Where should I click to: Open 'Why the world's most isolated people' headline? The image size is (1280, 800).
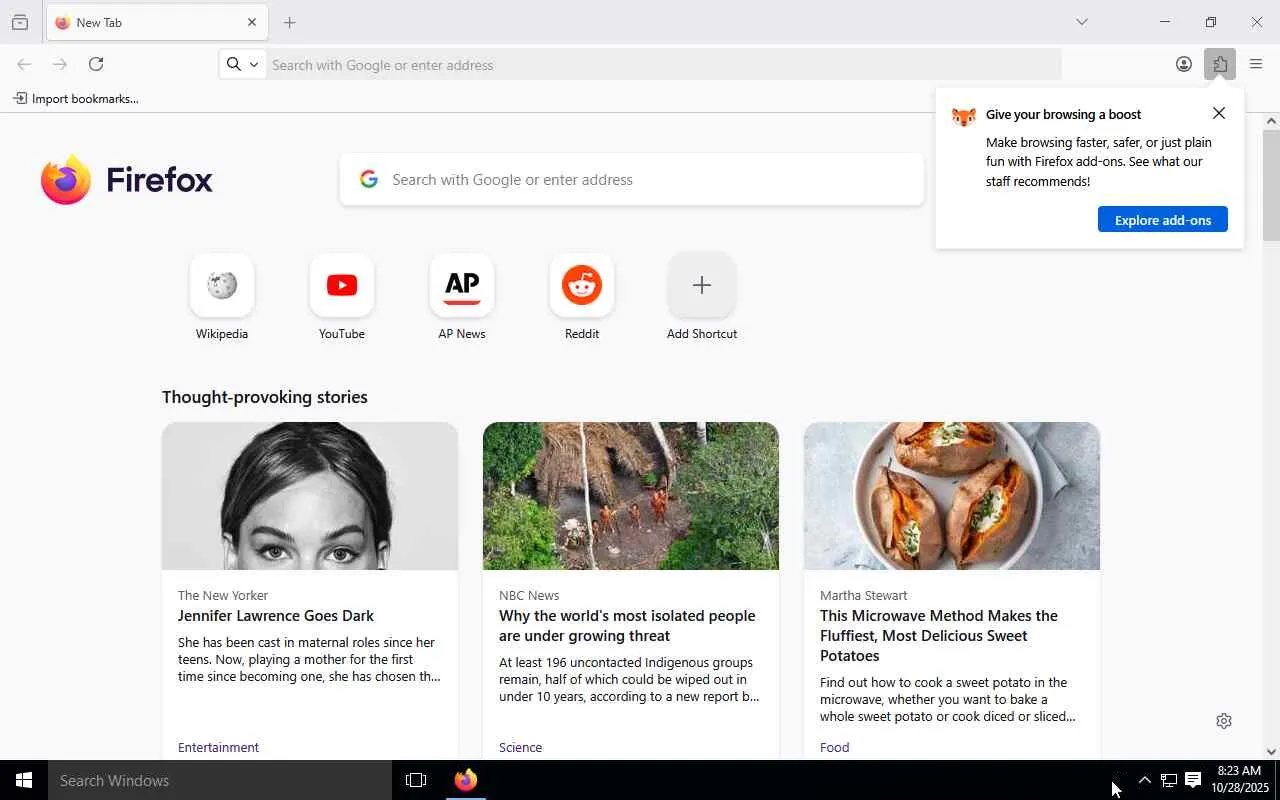(x=627, y=626)
